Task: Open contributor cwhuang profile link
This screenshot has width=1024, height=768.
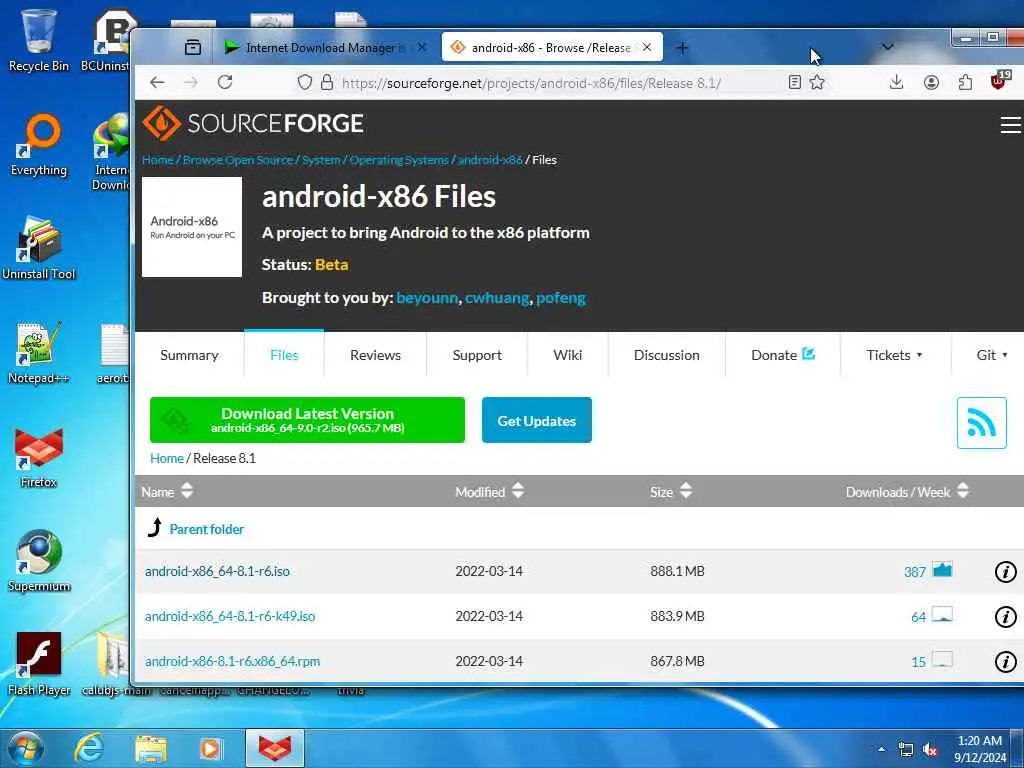Action: tap(497, 298)
